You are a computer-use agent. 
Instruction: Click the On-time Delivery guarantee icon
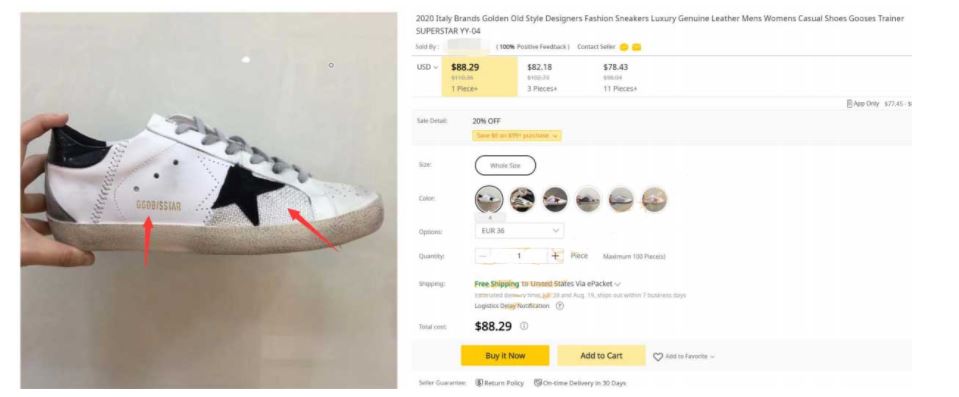click(538, 383)
